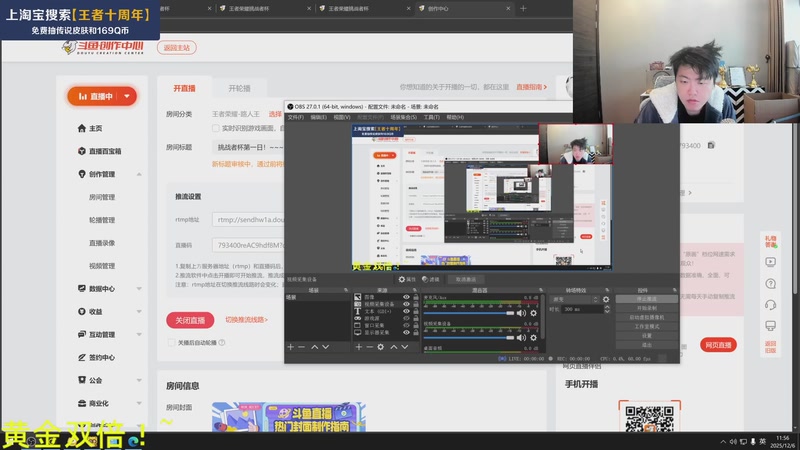Remove selected source with minus icon

pos(369,347)
